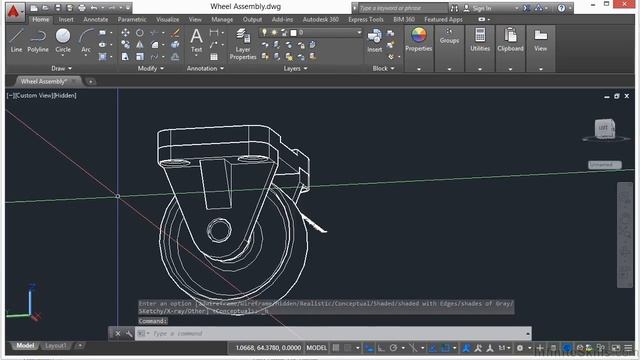Viewport: 640px width, 360px height.
Task: Open the Utilities calculator panel
Action: [480, 40]
